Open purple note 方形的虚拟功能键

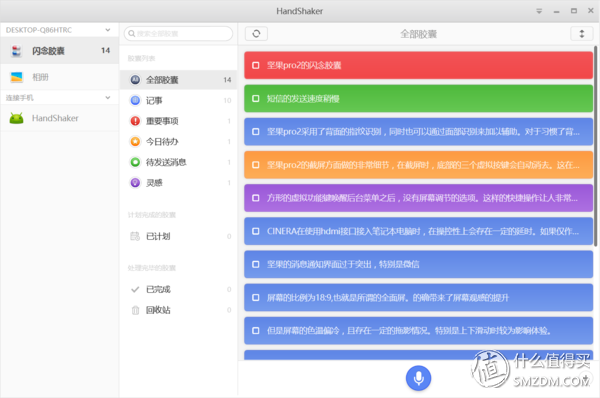[418, 198]
